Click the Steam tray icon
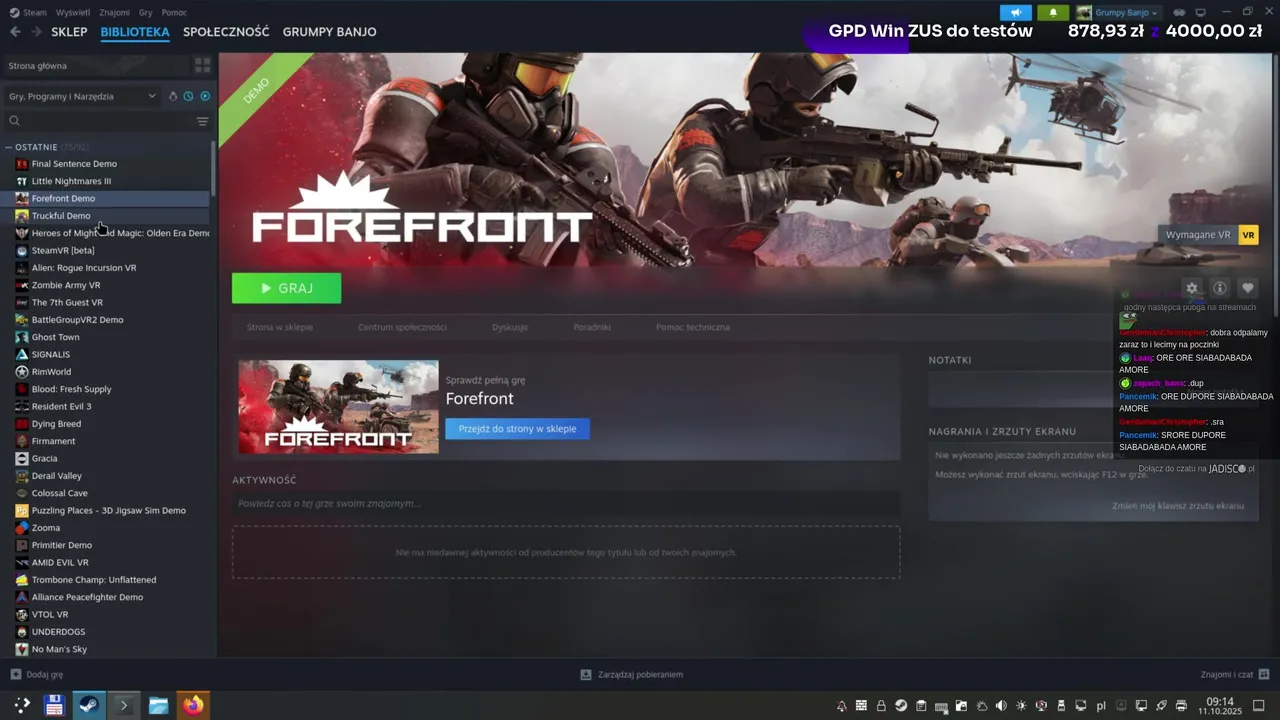Image resolution: width=1280 pixels, height=720 pixels. pos(901,706)
